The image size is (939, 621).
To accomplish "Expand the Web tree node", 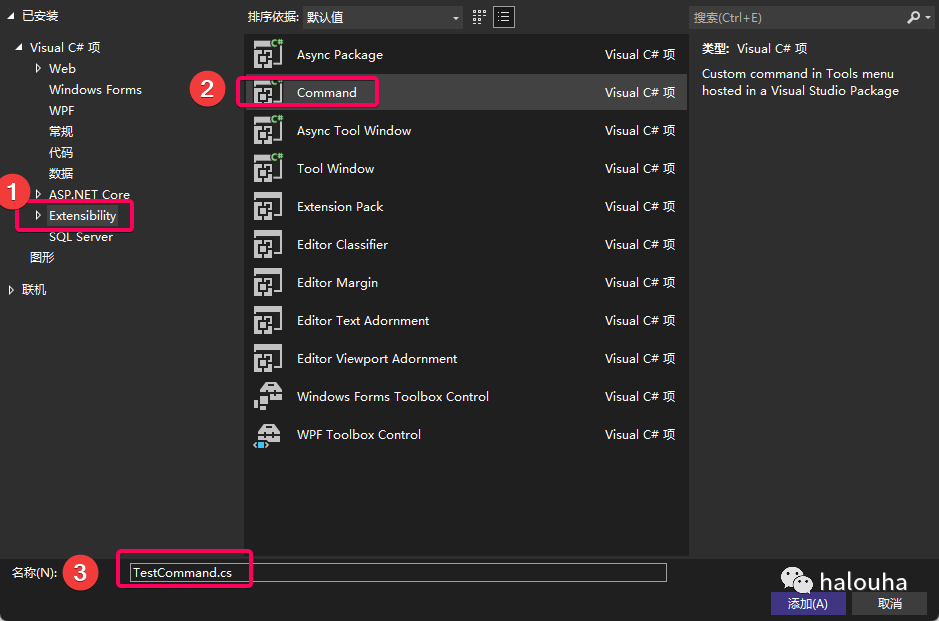I will coord(38,68).
